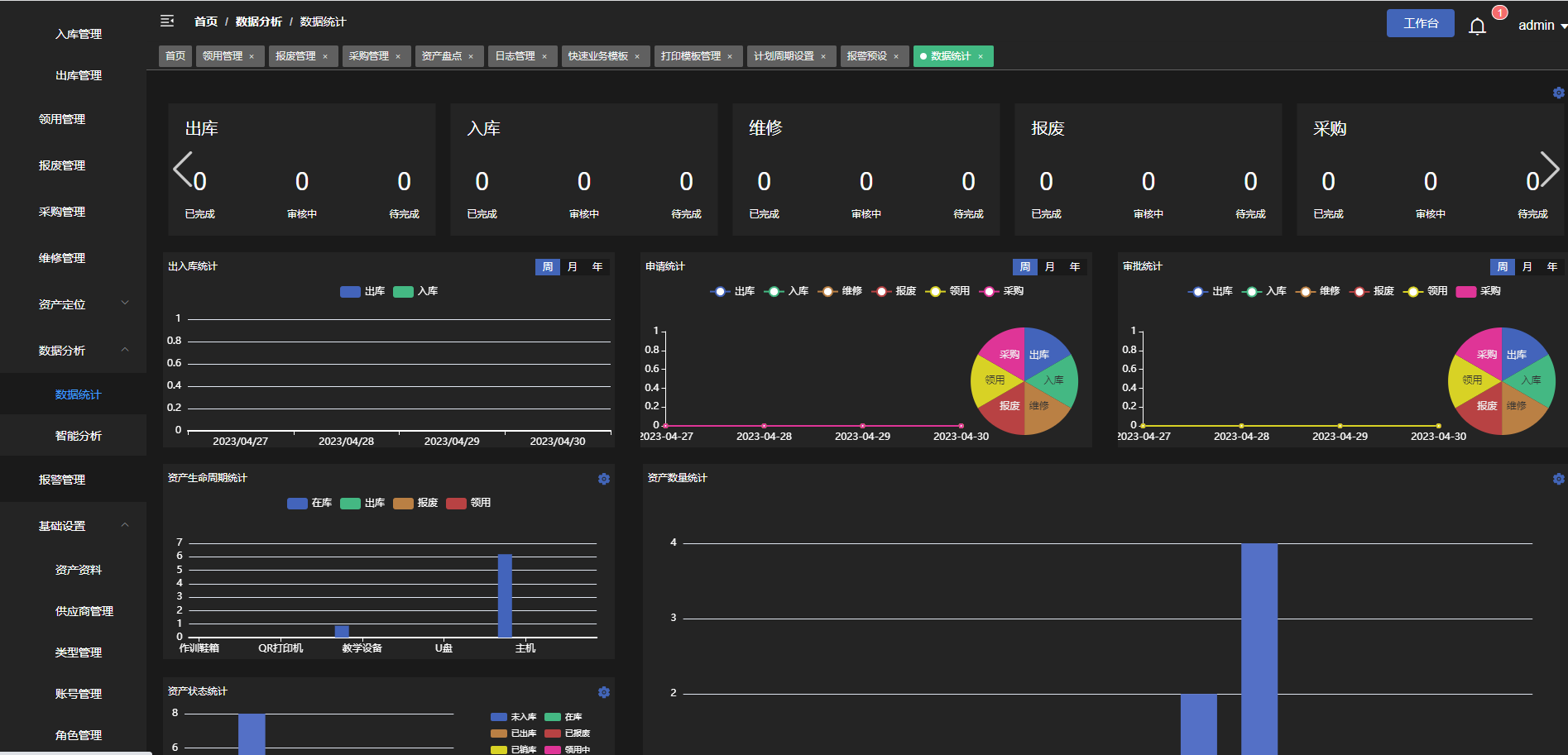Open 智能分析 in the sidebar
The height and width of the screenshot is (755, 1568).
point(79,436)
